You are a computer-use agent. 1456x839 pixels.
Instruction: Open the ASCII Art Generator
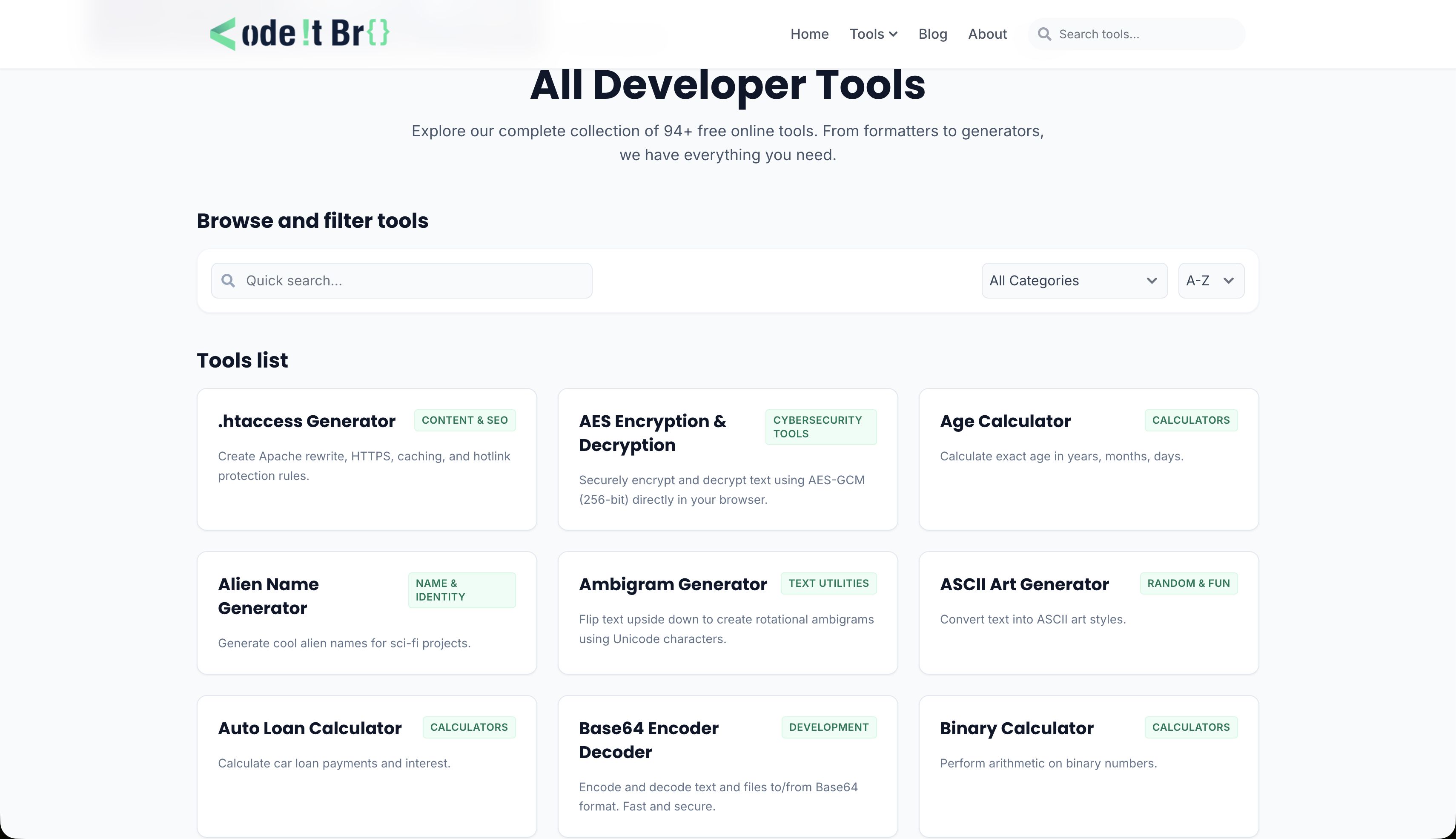tap(1024, 584)
